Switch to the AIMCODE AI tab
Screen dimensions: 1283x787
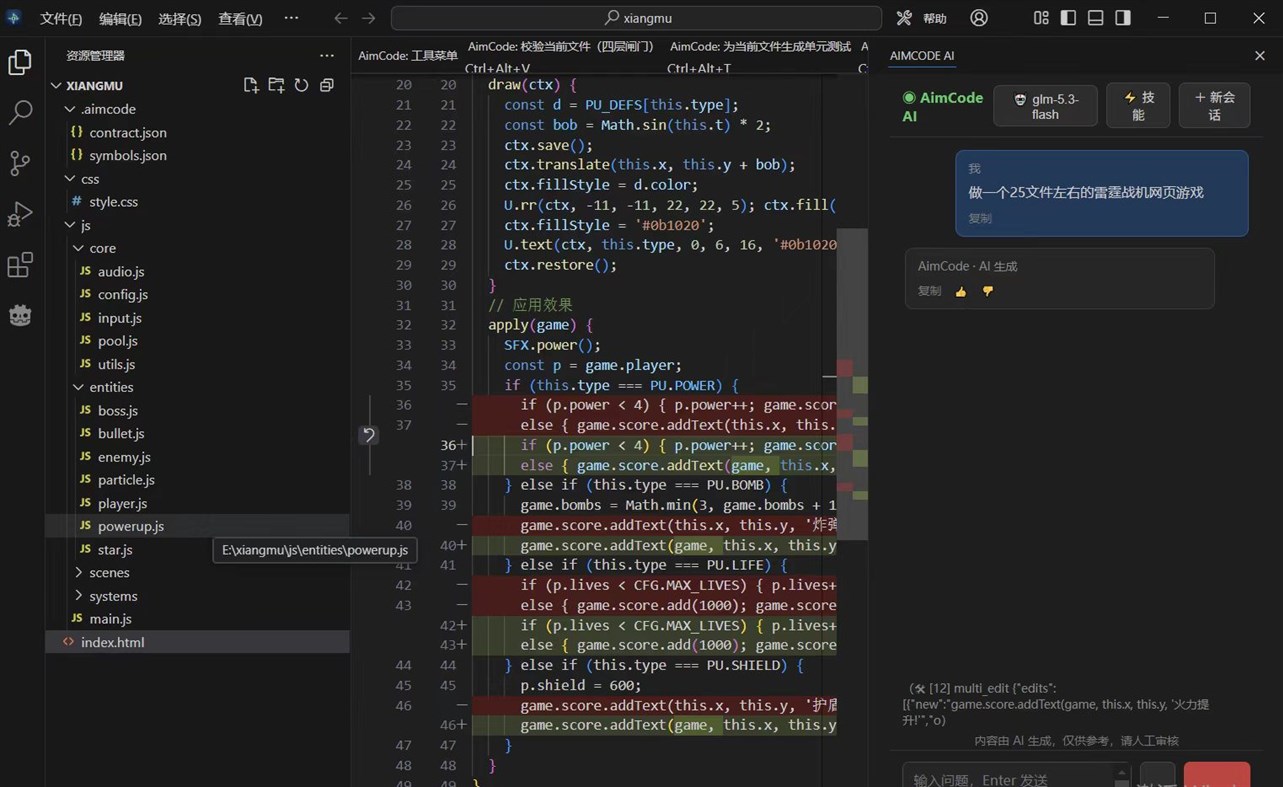921,56
